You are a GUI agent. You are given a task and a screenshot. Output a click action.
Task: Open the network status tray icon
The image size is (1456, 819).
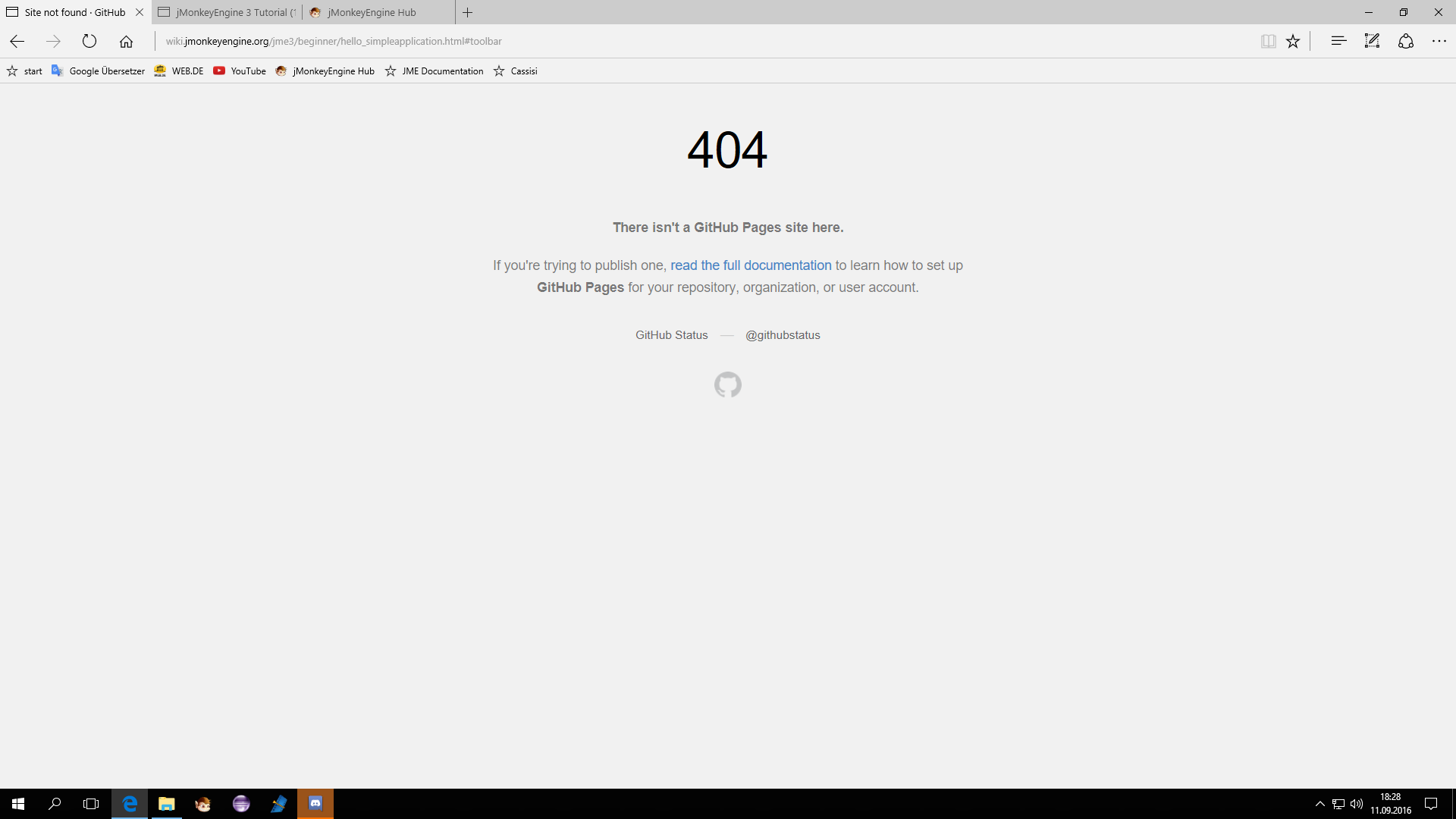1338,804
